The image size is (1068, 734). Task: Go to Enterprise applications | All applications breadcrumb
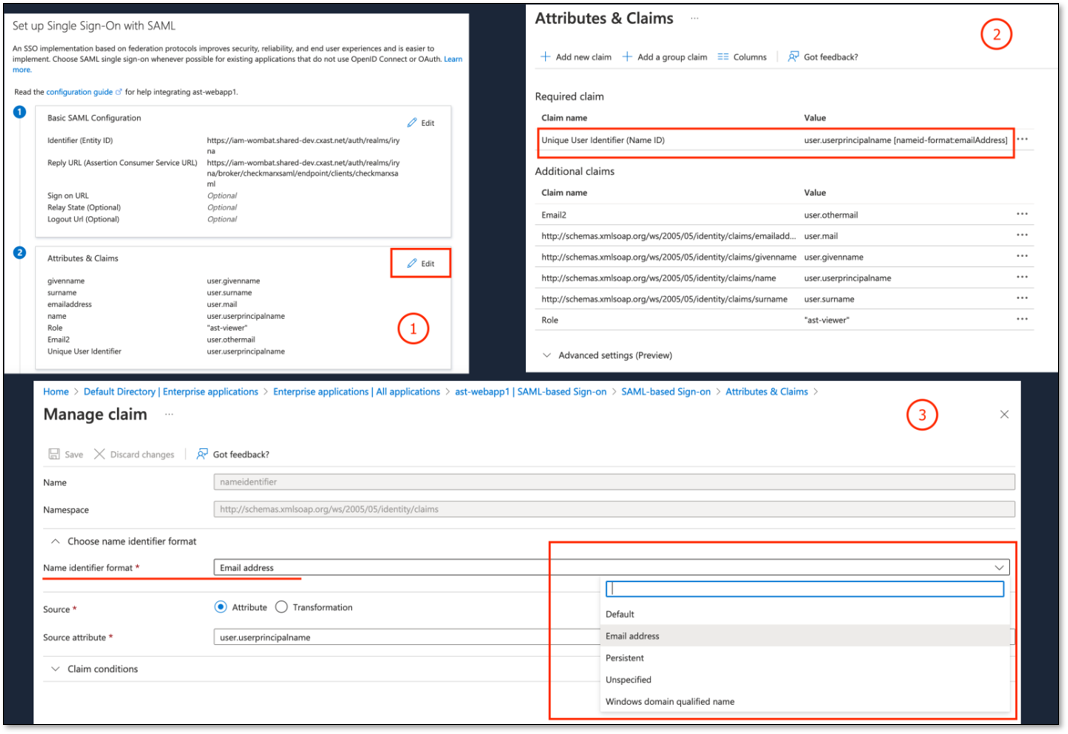click(356, 392)
